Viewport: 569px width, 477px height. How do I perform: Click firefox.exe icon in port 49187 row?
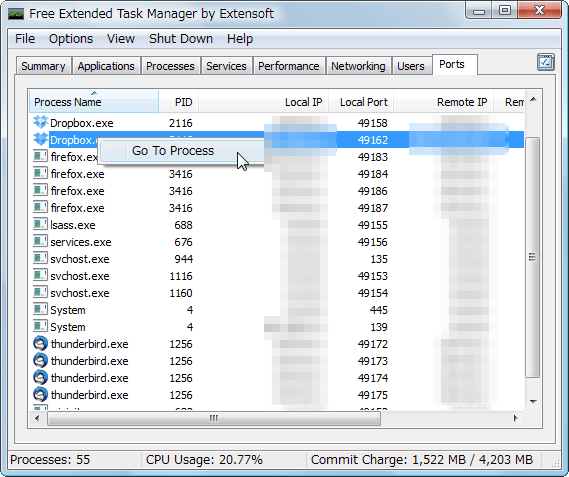(40, 208)
